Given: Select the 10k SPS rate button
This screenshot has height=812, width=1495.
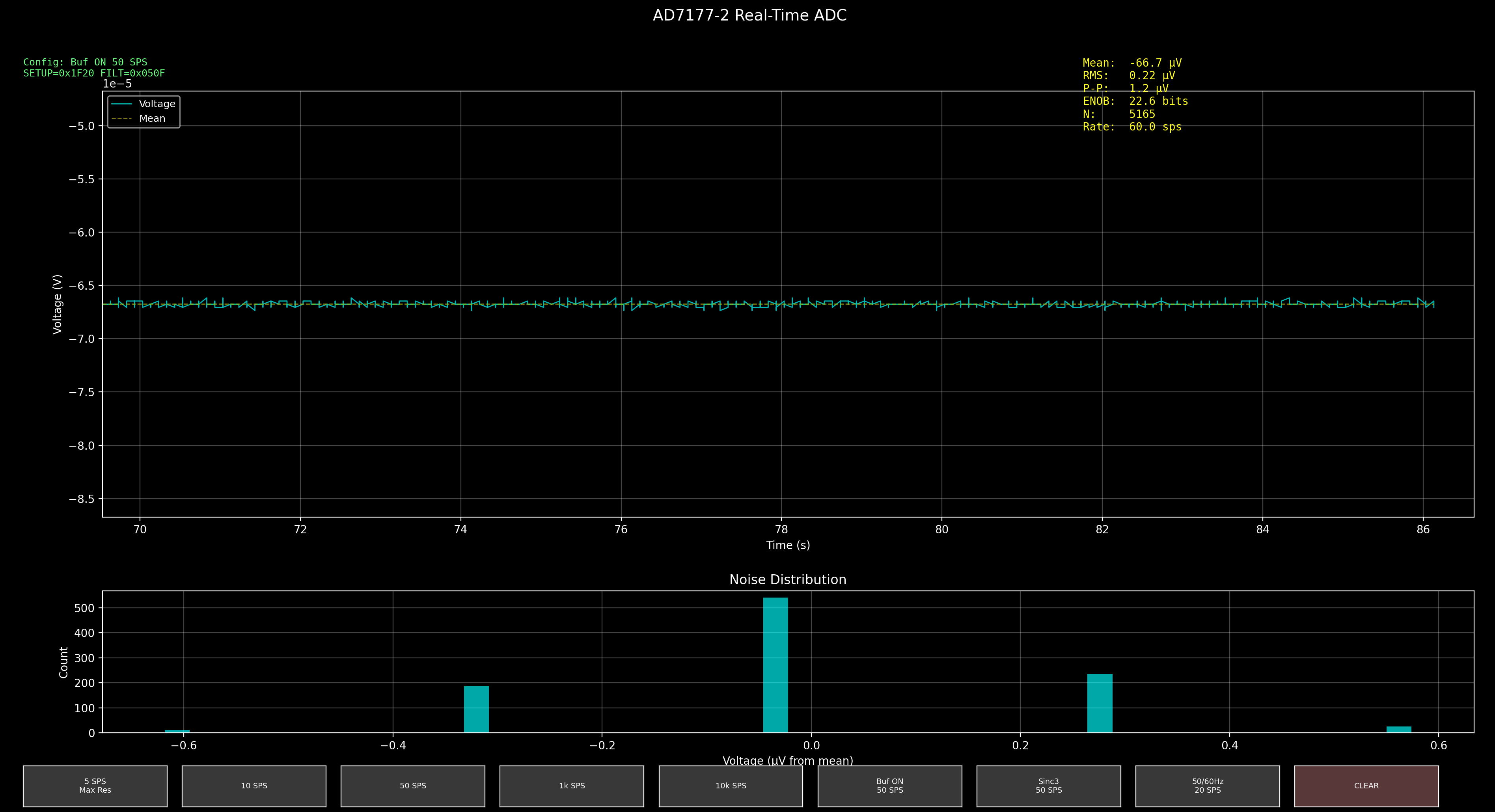Looking at the screenshot, I should pos(731,786).
